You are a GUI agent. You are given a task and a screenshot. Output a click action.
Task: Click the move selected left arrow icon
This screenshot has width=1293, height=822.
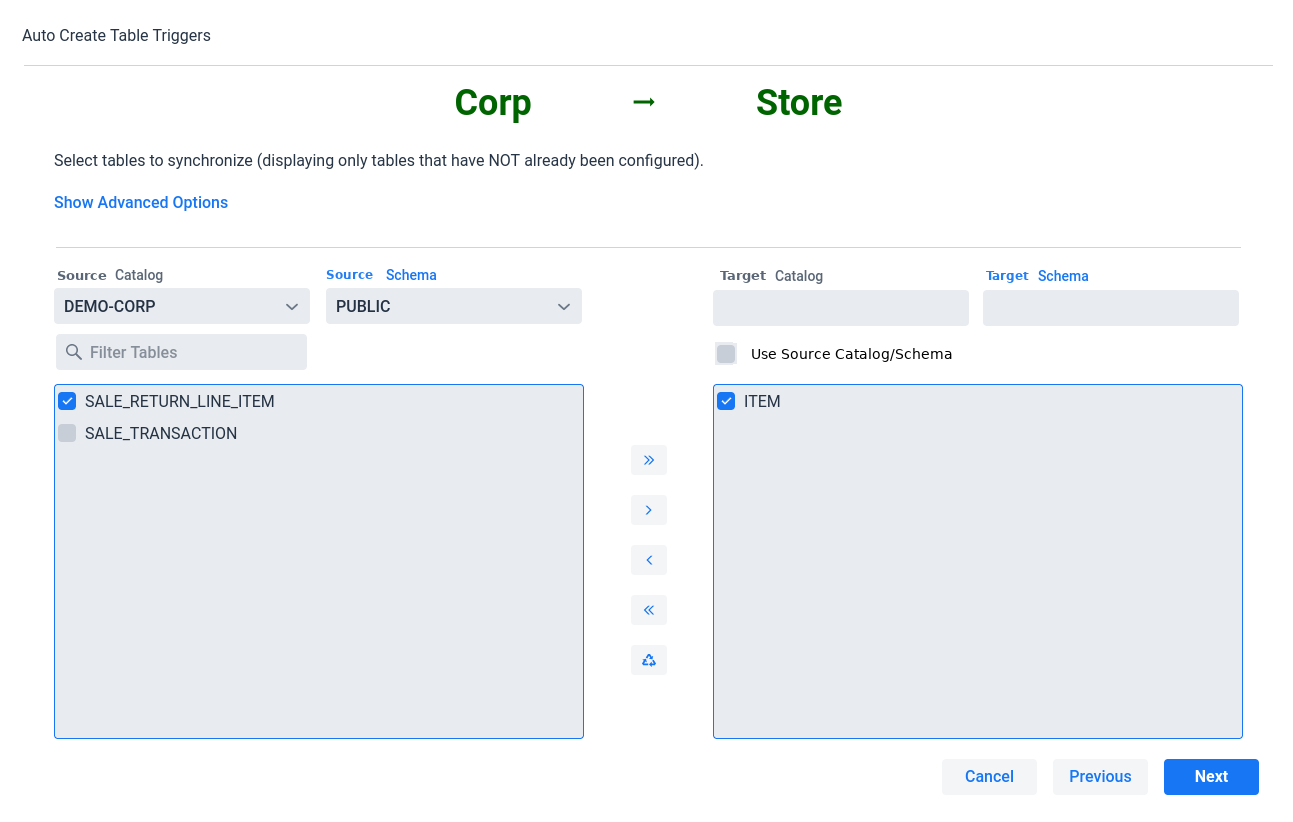(x=648, y=560)
